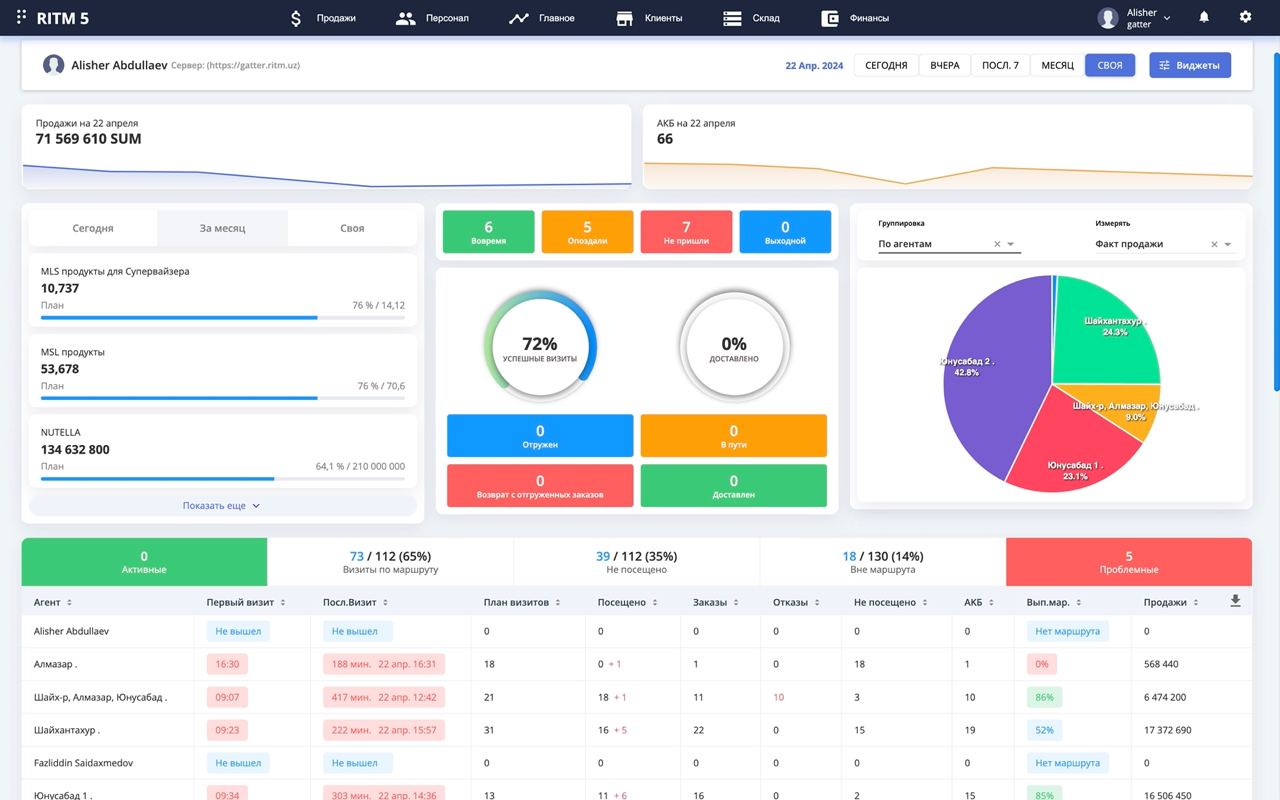Clear the Факт продажи measure selection

1214,244
